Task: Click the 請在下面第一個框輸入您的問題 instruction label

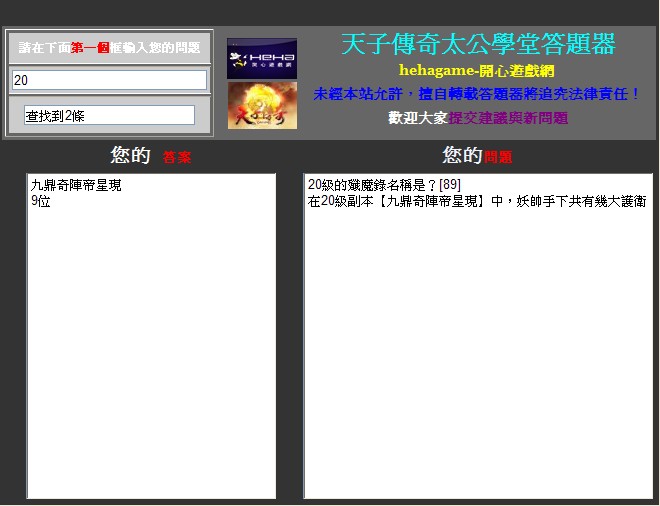Action: [x=109, y=48]
